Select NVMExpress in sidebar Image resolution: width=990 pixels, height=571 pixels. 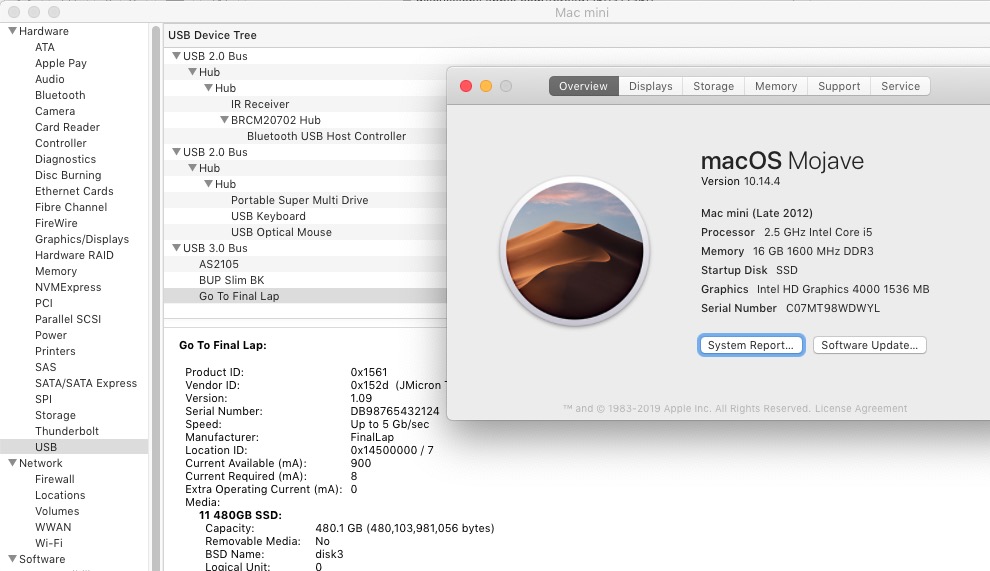click(68, 287)
